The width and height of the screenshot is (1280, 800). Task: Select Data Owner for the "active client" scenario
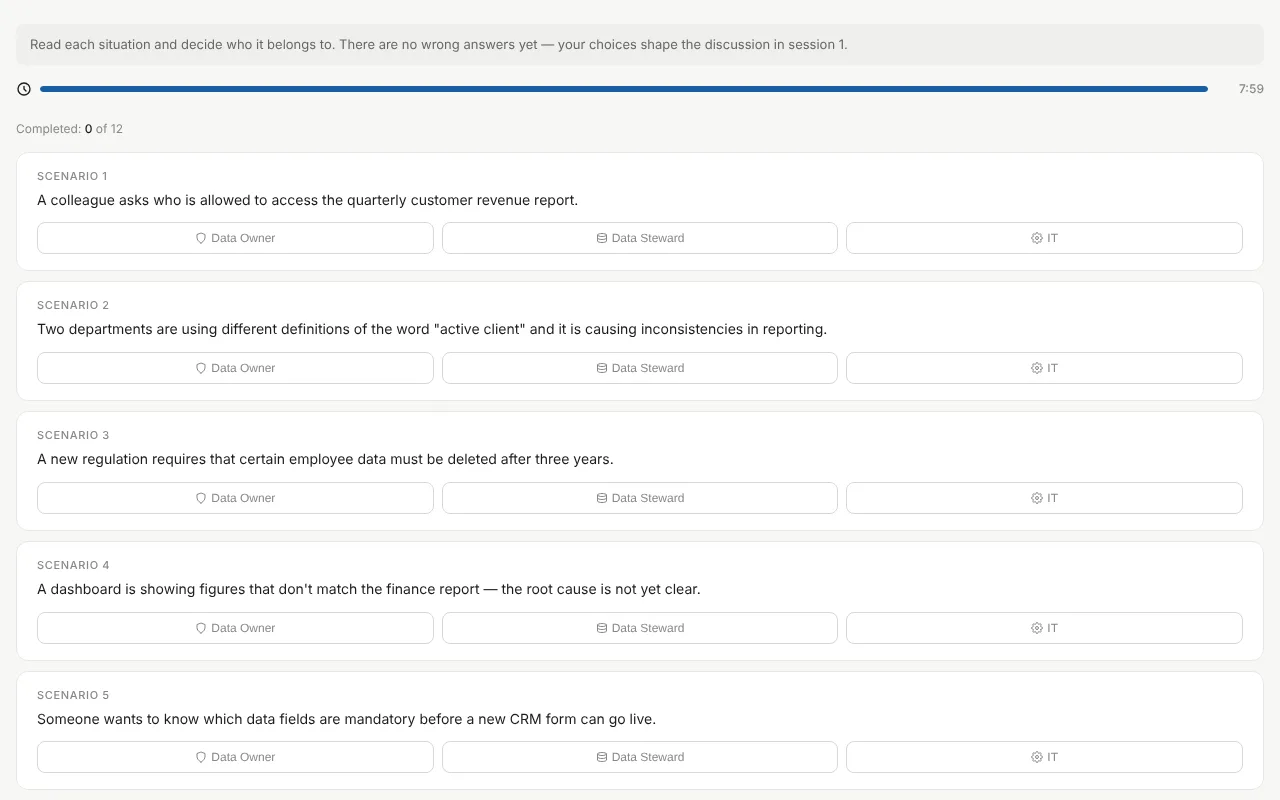pyautogui.click(x=235, y=368)
